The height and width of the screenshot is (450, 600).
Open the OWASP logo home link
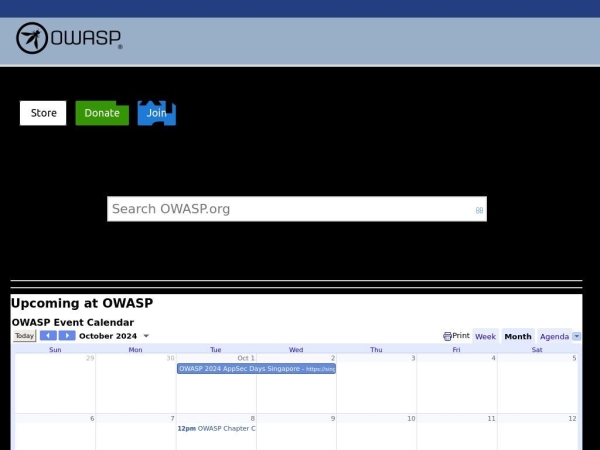click(x=69, y=38)
